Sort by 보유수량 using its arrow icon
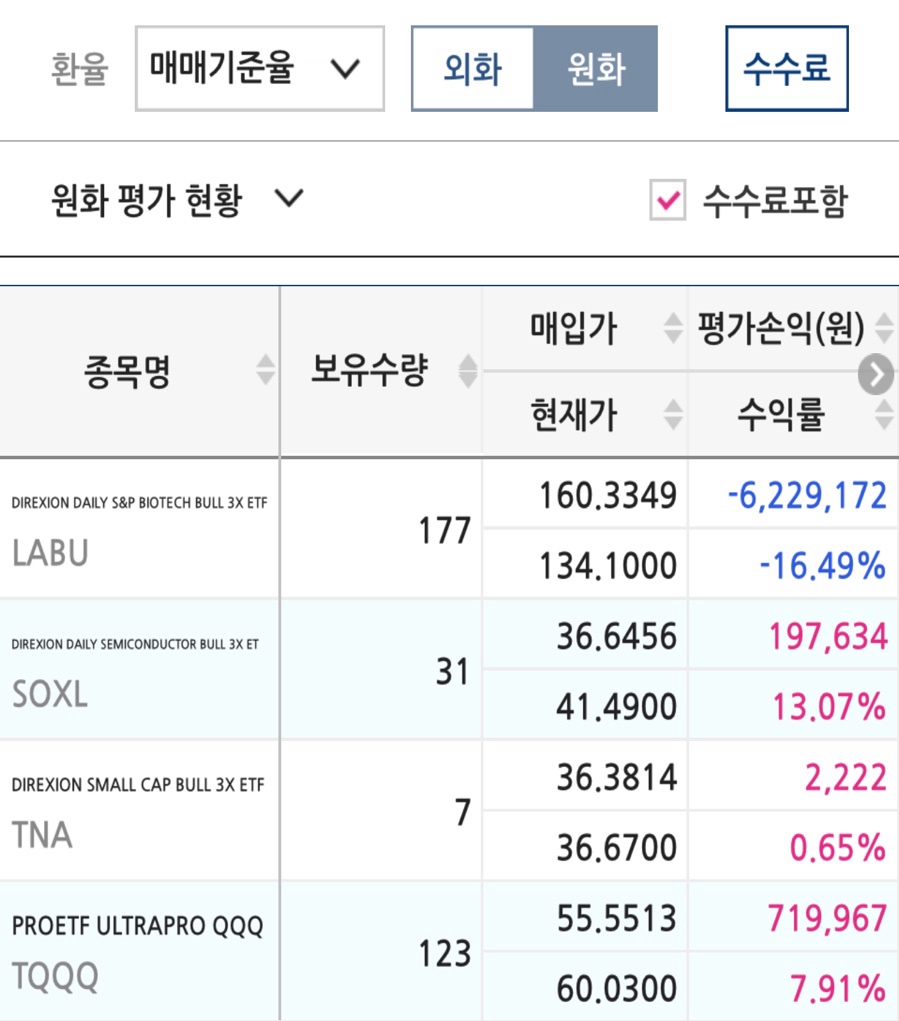The width and height of the screenshot is (899, 1021). 468,371
